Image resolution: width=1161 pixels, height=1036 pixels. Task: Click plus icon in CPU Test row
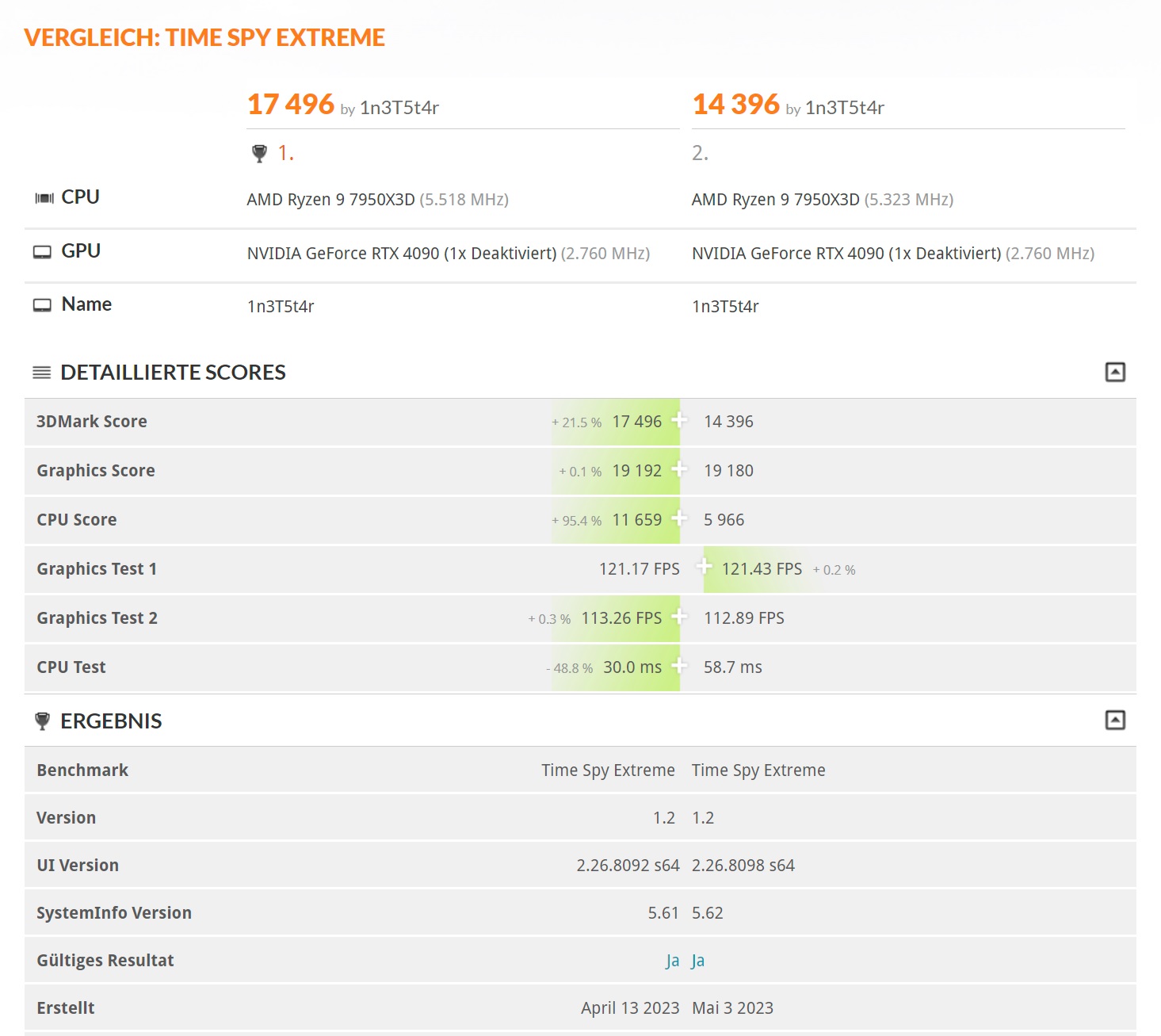pyautogui.click(x=679, y=666)
